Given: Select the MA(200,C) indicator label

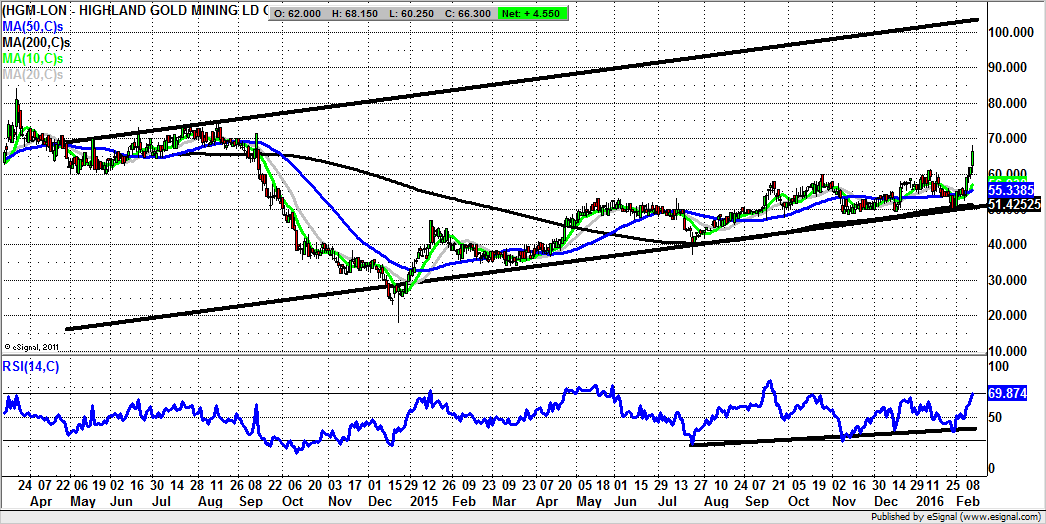Looking at the screenshot, I should coord(36,43).
